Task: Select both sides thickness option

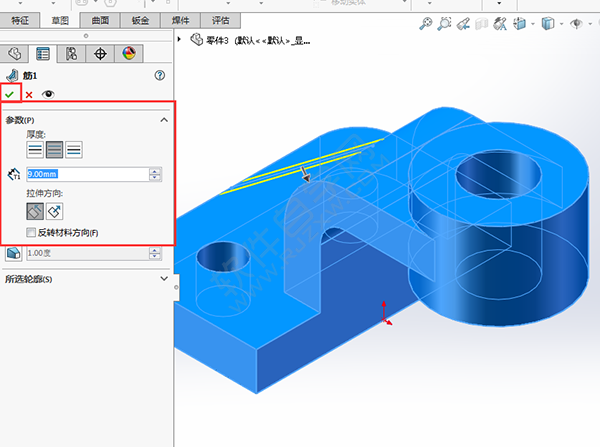Action: 54,150
